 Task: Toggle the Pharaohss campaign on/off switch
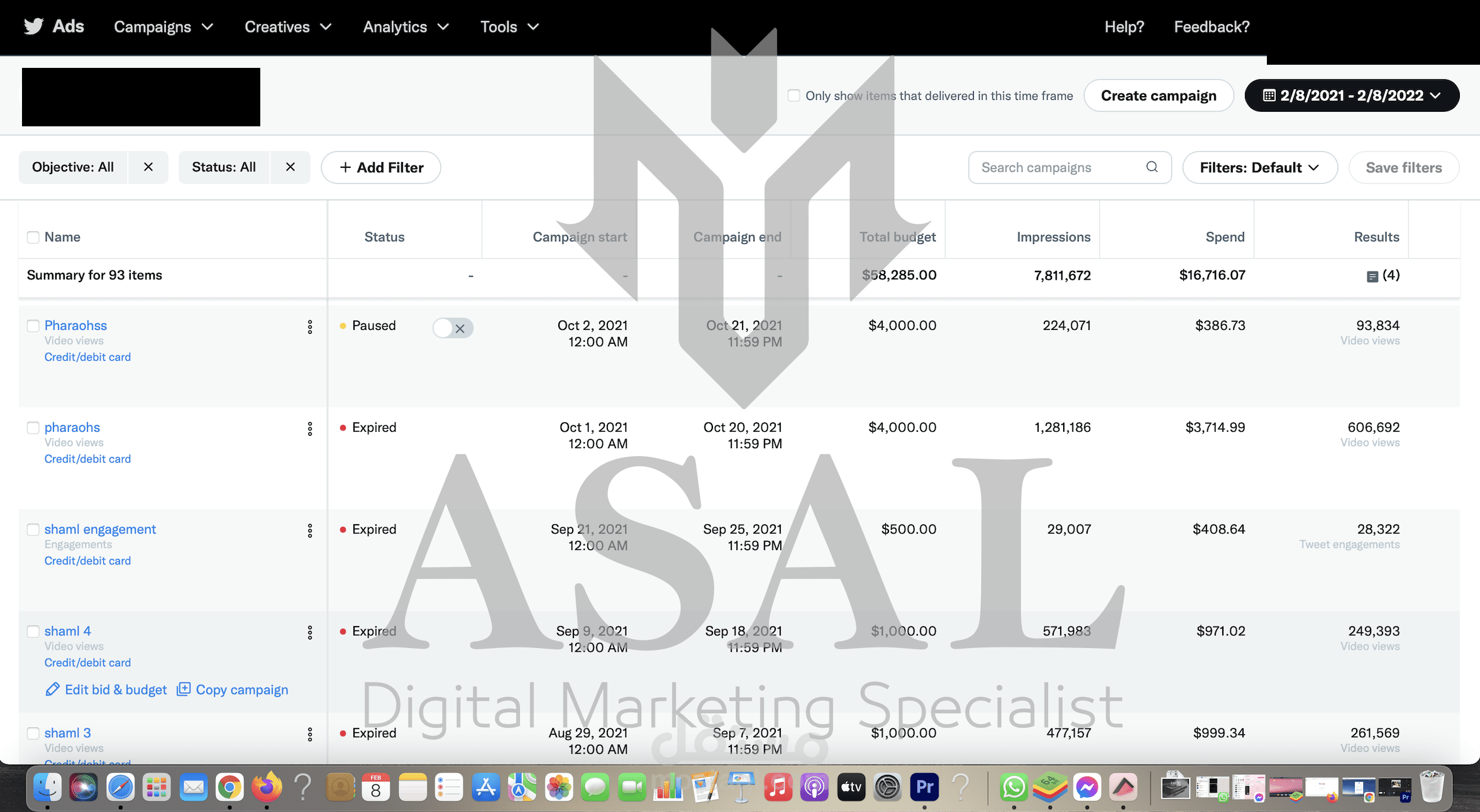point(453,328)
